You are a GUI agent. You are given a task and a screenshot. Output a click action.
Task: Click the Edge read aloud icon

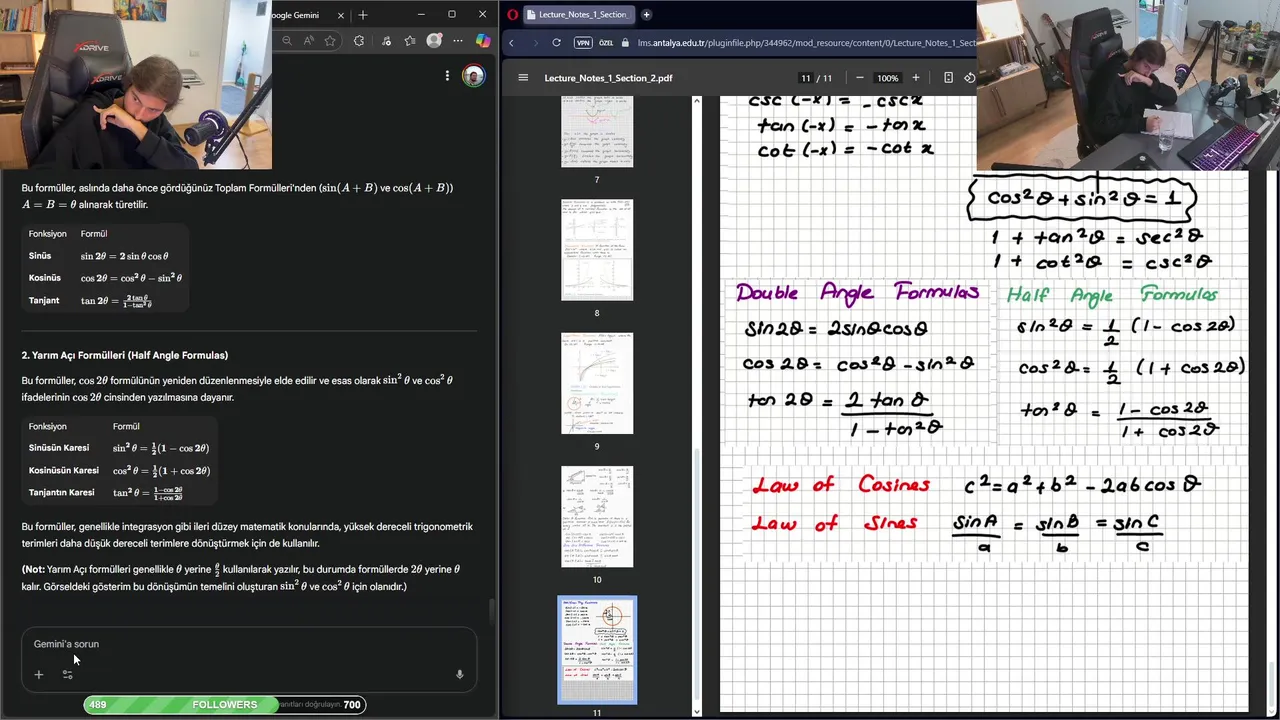click(308, 41)
